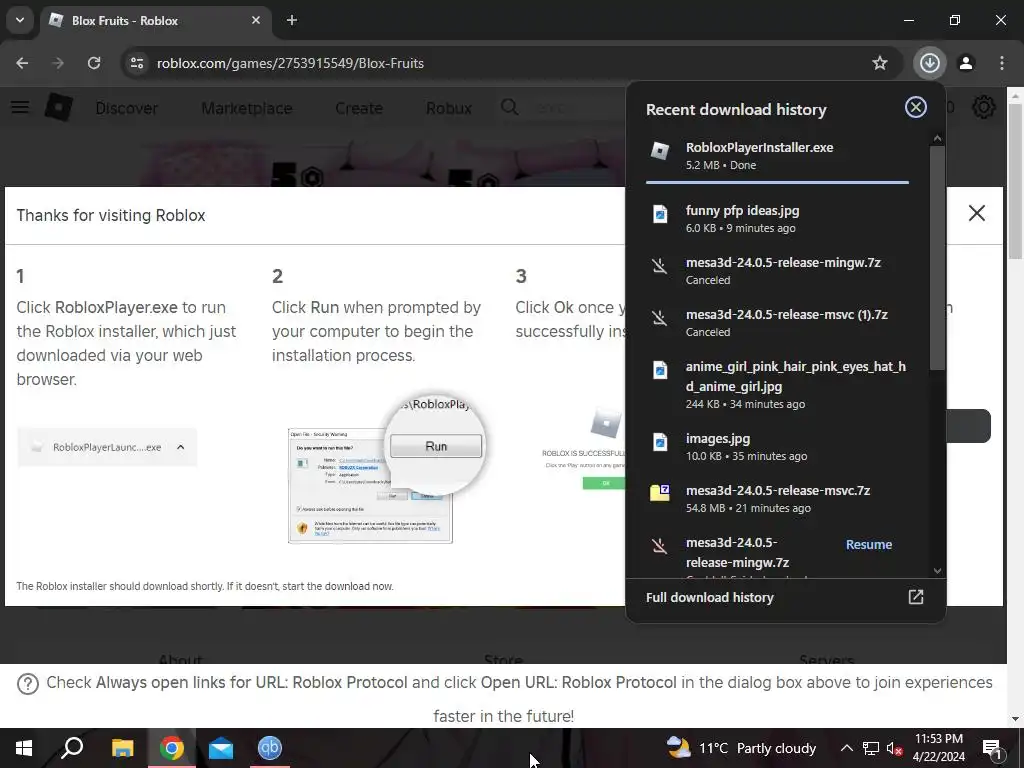
Task: Open images.jpg from download history
Action: tap(777, 447)
